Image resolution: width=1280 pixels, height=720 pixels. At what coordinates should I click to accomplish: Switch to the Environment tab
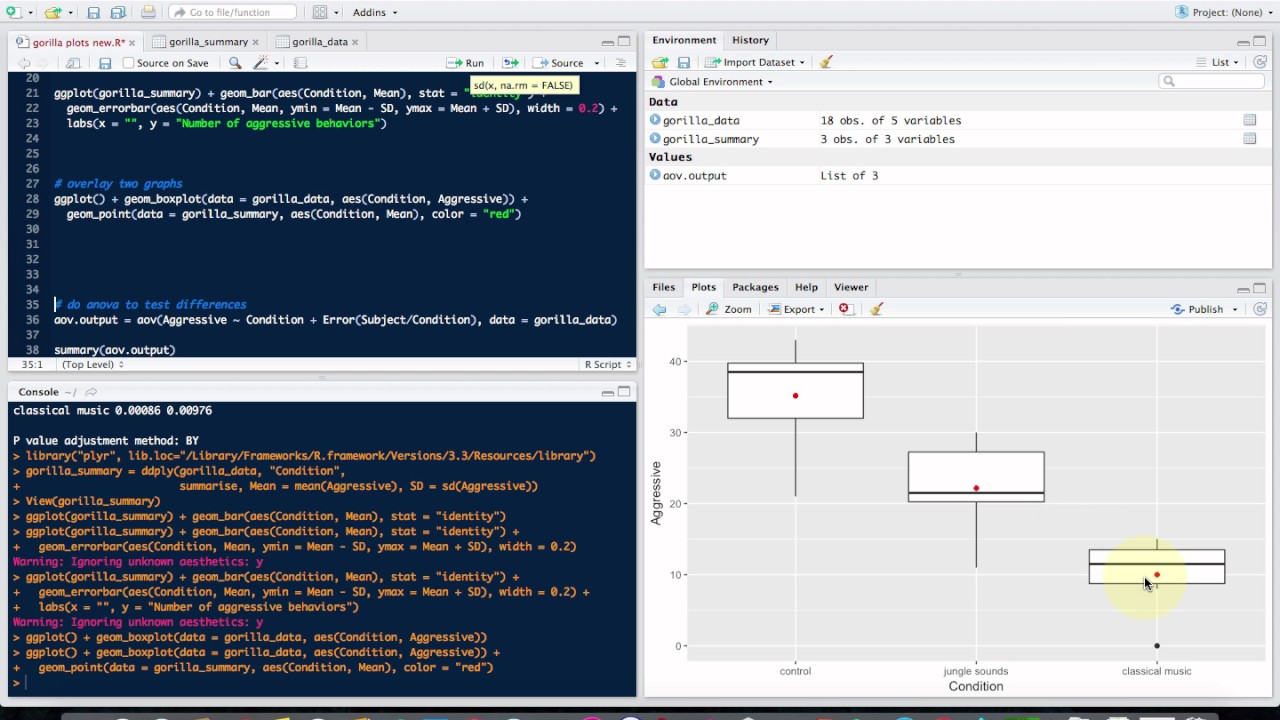pyautogui.click(x=684, y=40)
